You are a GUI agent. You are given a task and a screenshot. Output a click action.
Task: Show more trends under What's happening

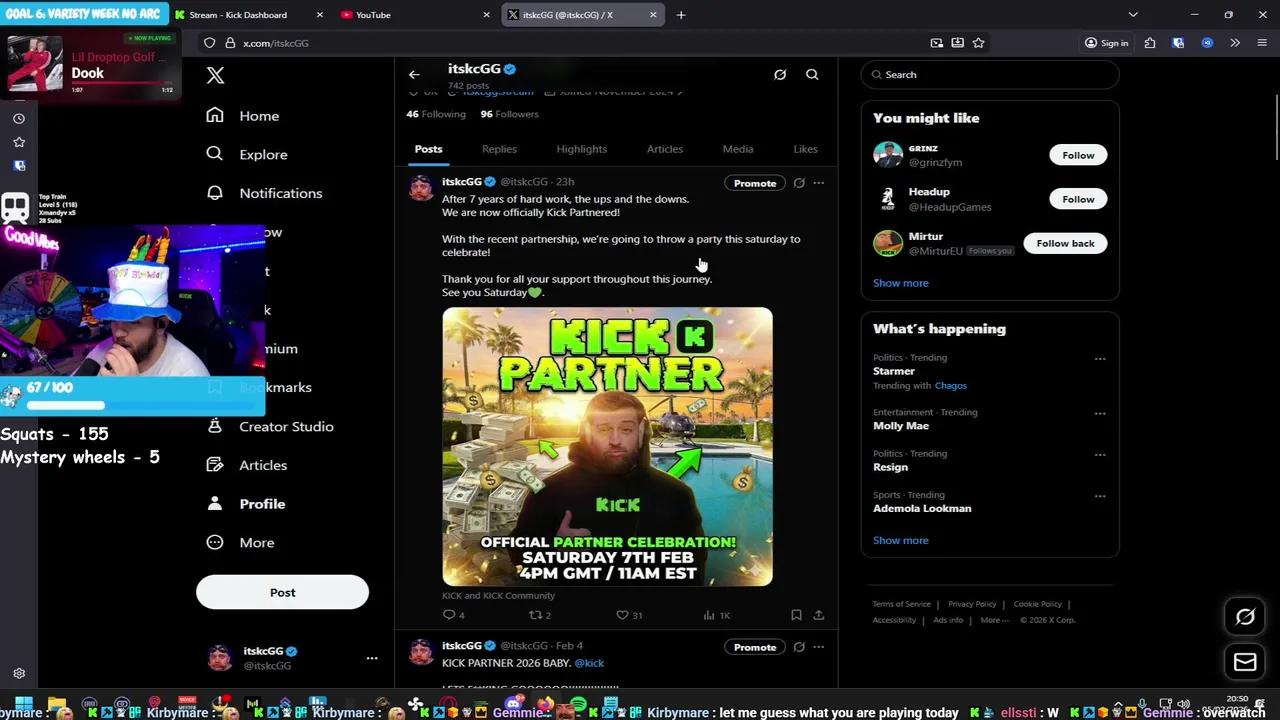tap(900, 541)
